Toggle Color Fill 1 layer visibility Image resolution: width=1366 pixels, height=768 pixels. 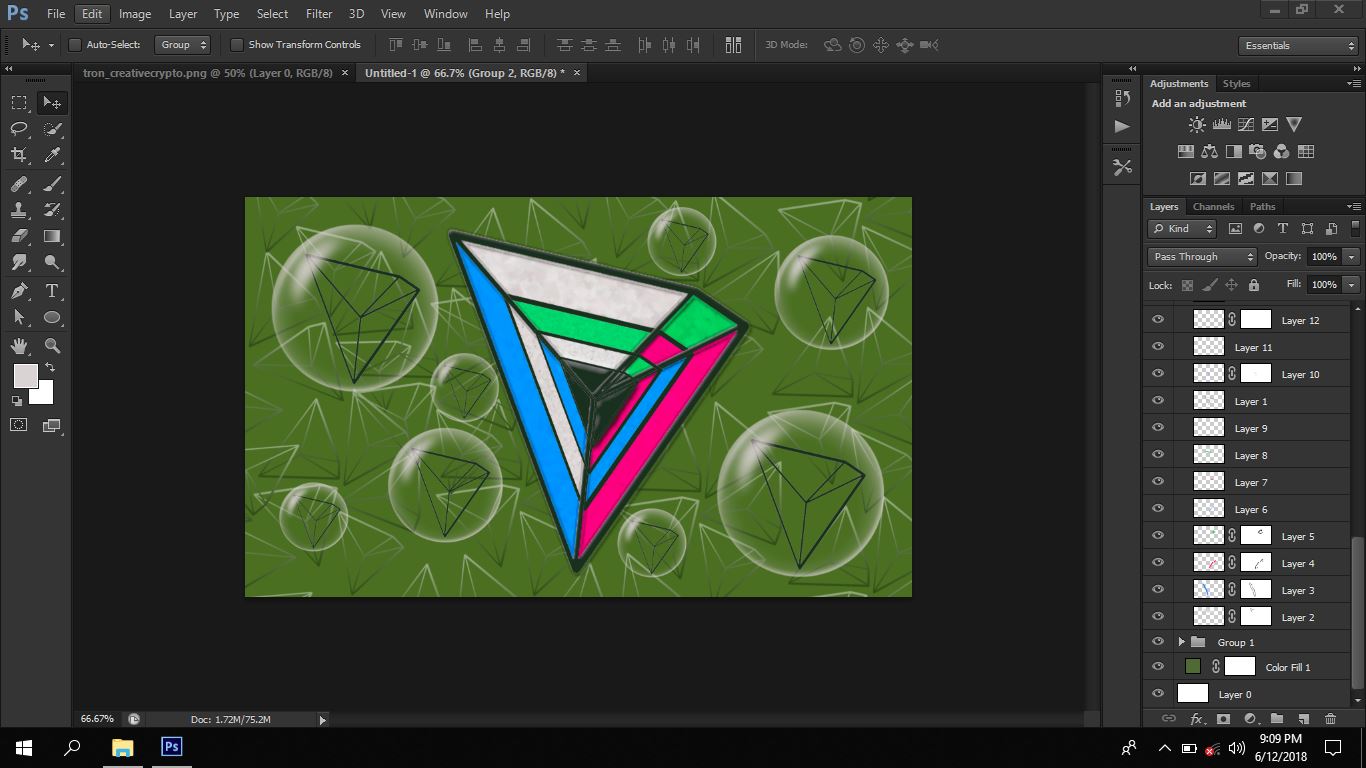click(x=1158, y=667)
